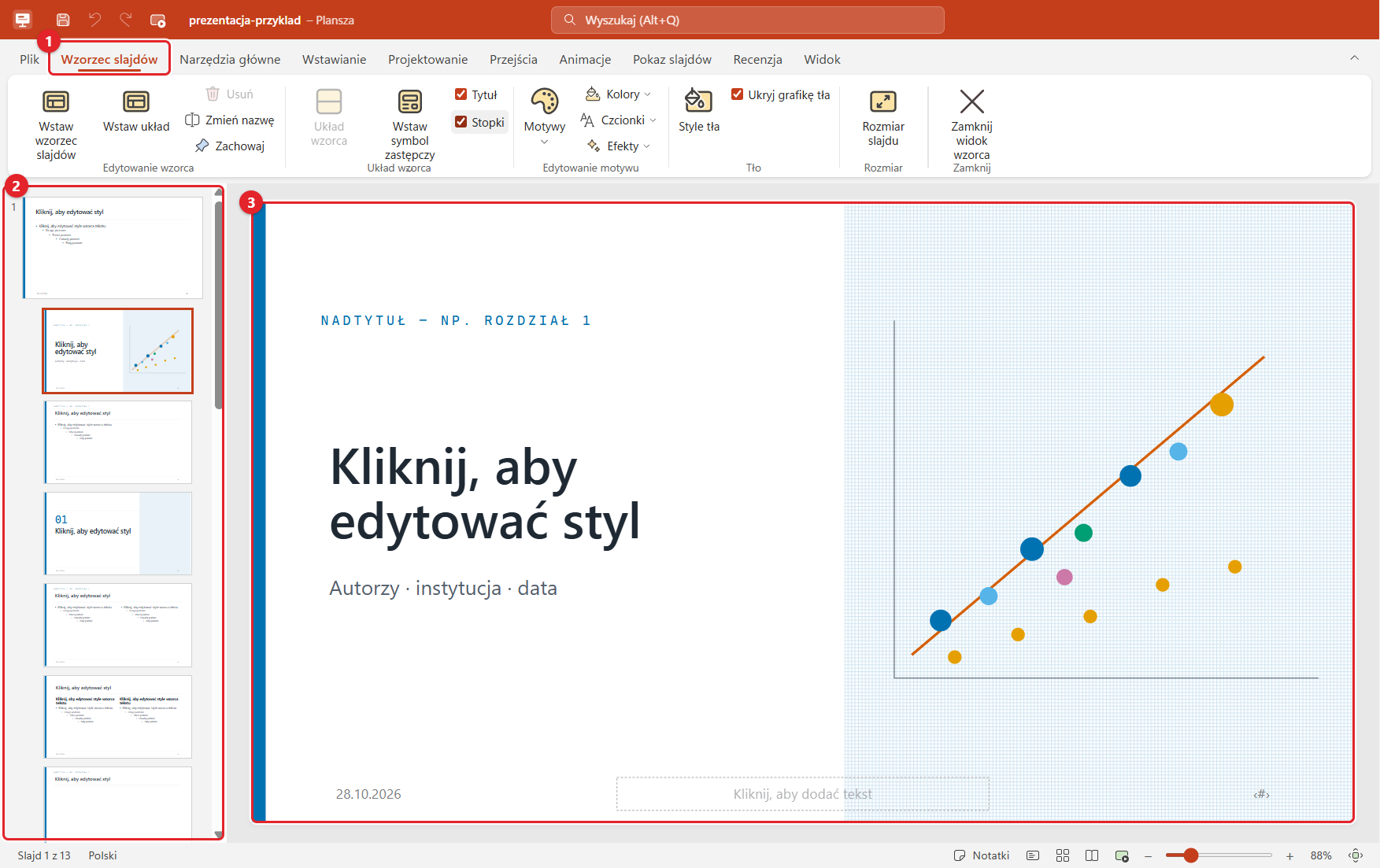Open the Animacje tab

(585, 59)
